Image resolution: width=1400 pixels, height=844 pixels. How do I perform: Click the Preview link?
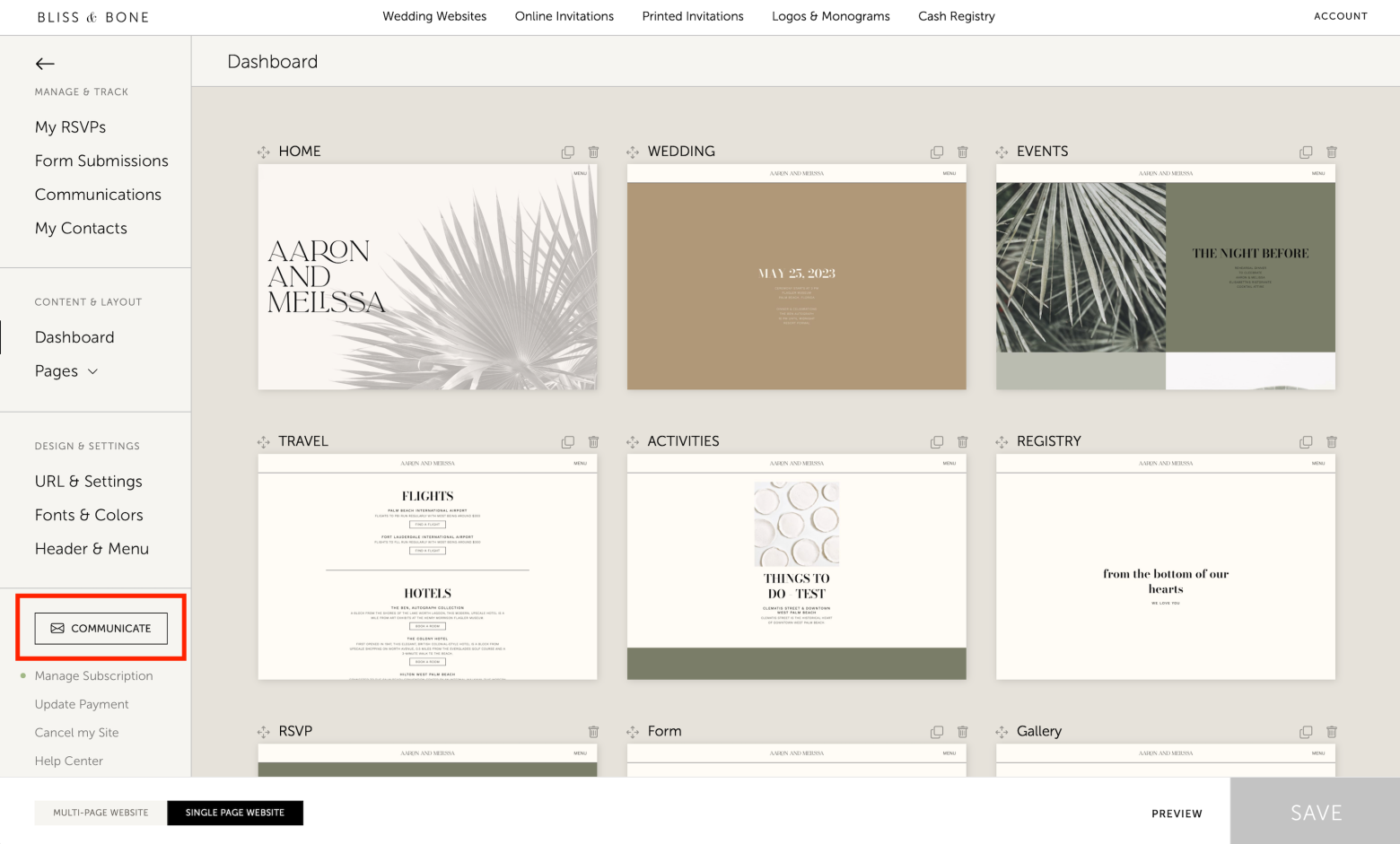coord(1177,814)
